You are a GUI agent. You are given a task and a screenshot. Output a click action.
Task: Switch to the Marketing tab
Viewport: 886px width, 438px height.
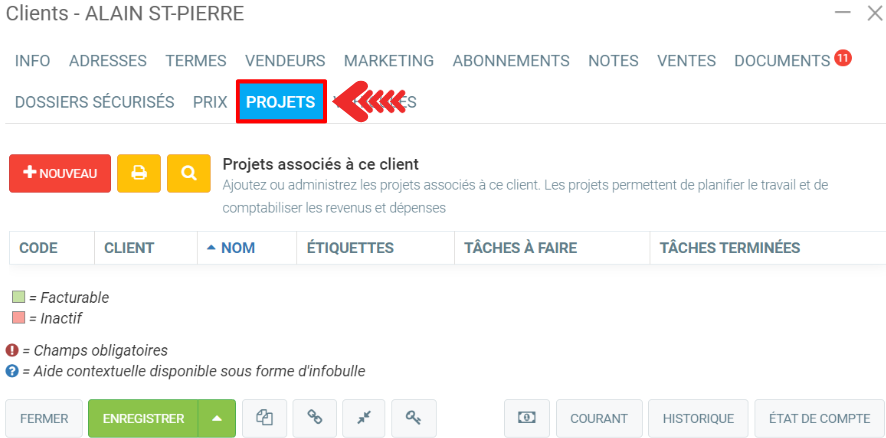389,61
